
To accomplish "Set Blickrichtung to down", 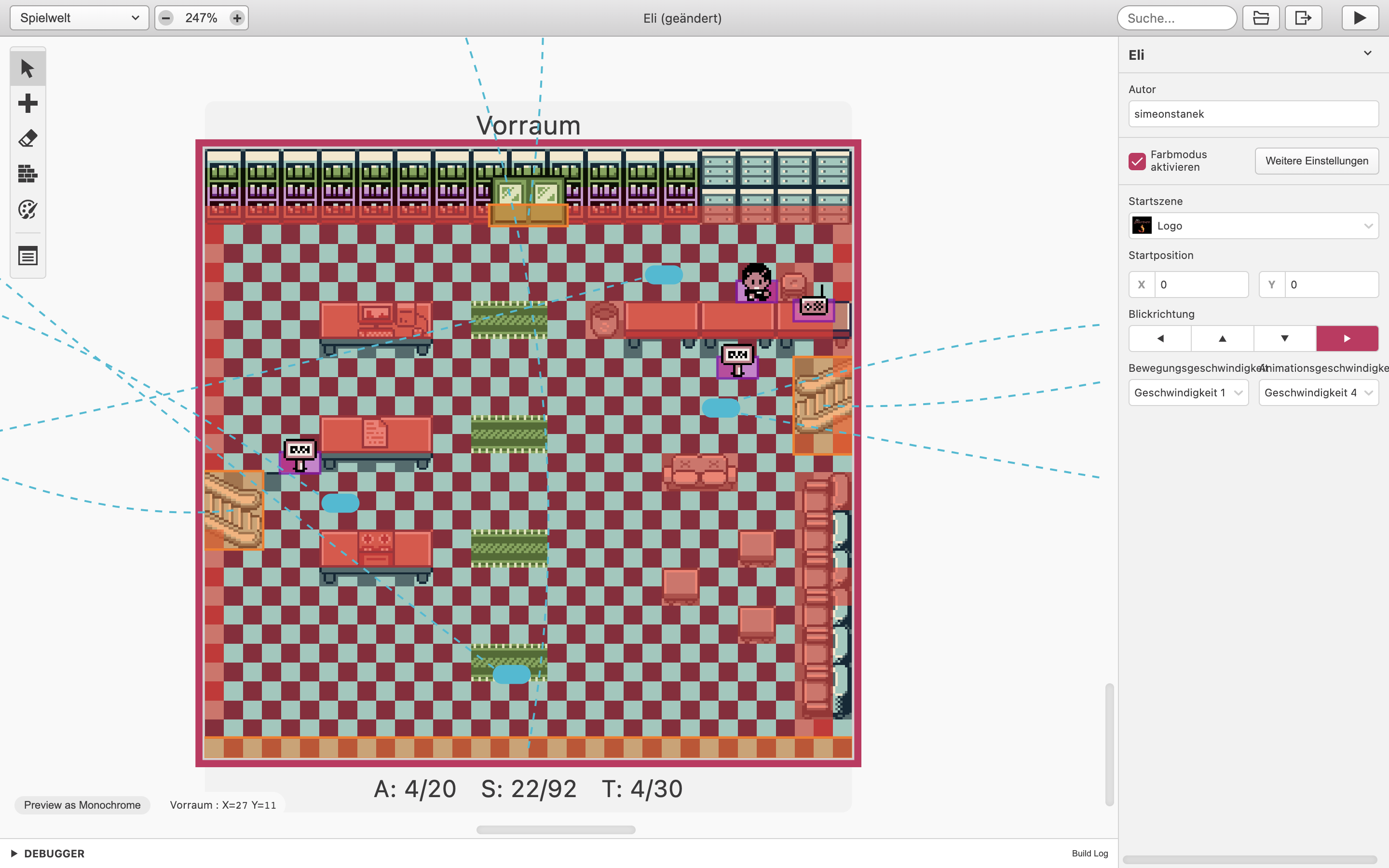I will click(1284, 338).
